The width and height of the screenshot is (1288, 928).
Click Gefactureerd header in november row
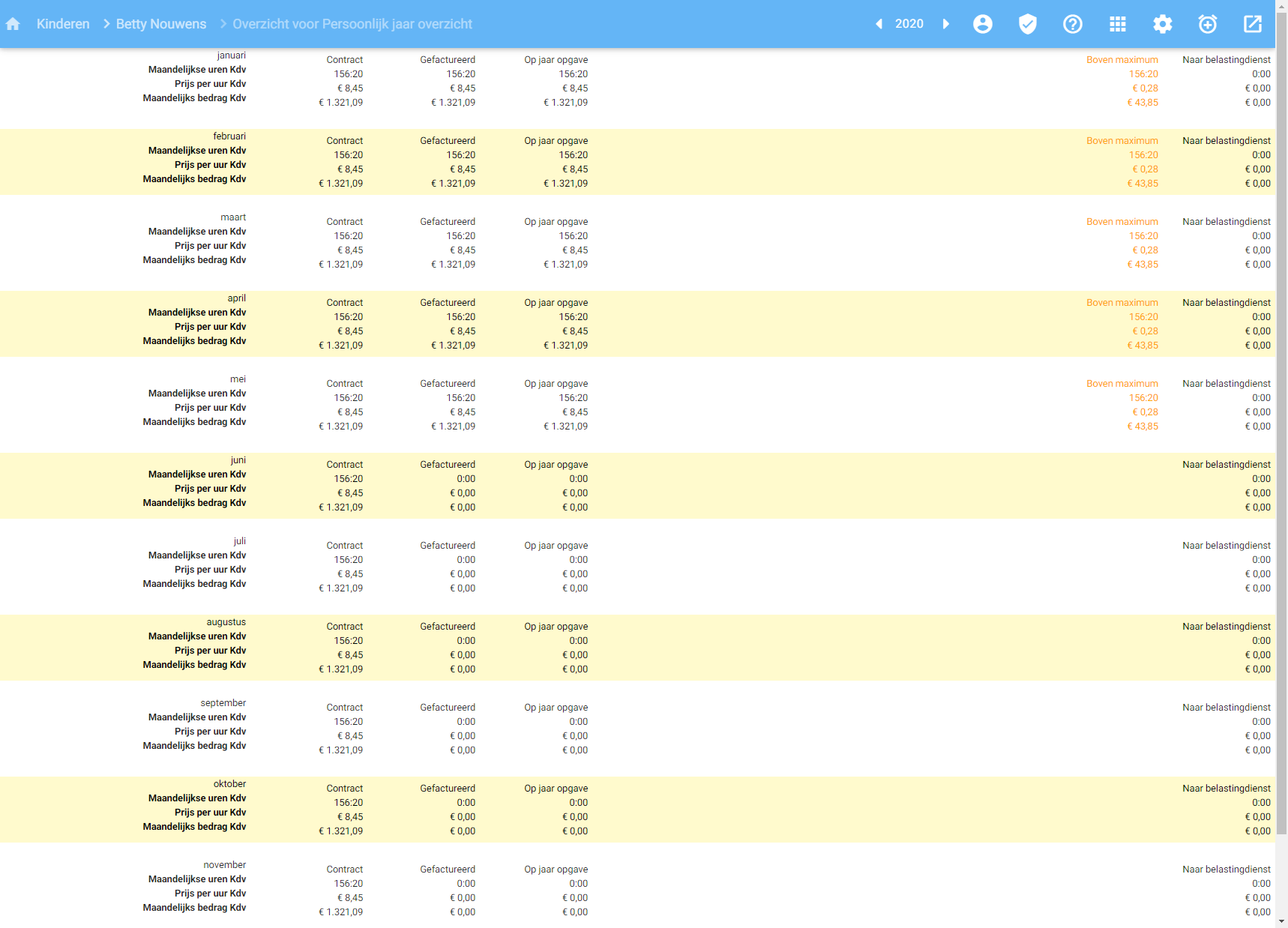(x=448, y=870)
